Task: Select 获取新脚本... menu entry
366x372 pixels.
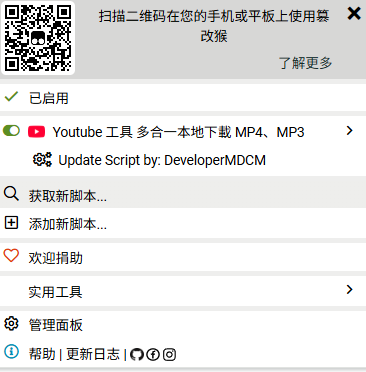Action: pyautogui.click(x=183, y=193)
